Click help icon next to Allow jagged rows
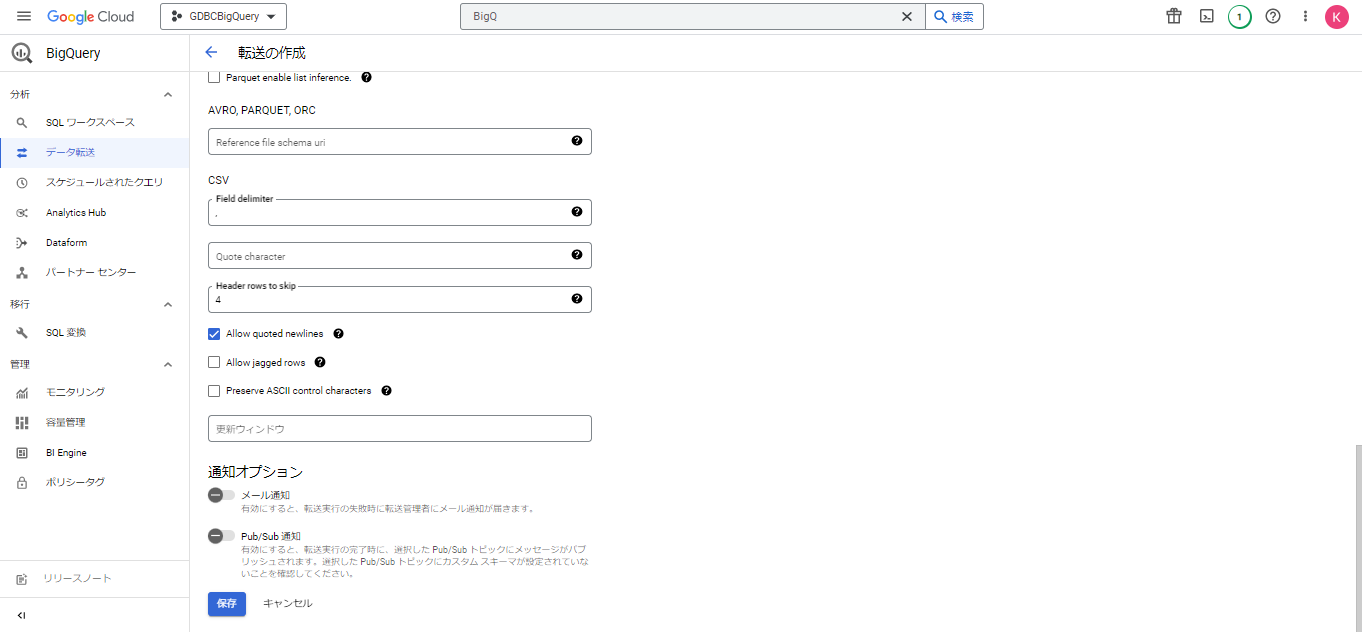 [320, 362]
